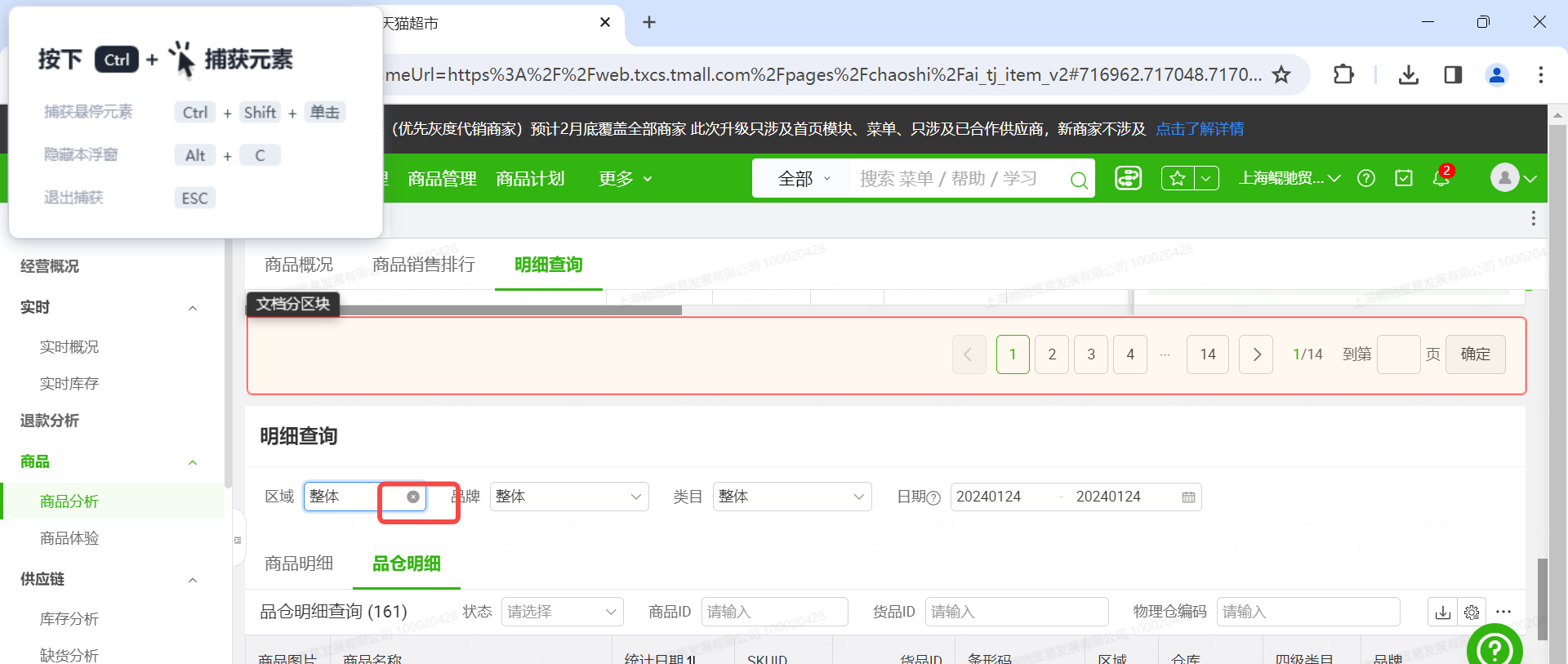Click the 日期 help tooltip icon

click(x=934, y=497)
